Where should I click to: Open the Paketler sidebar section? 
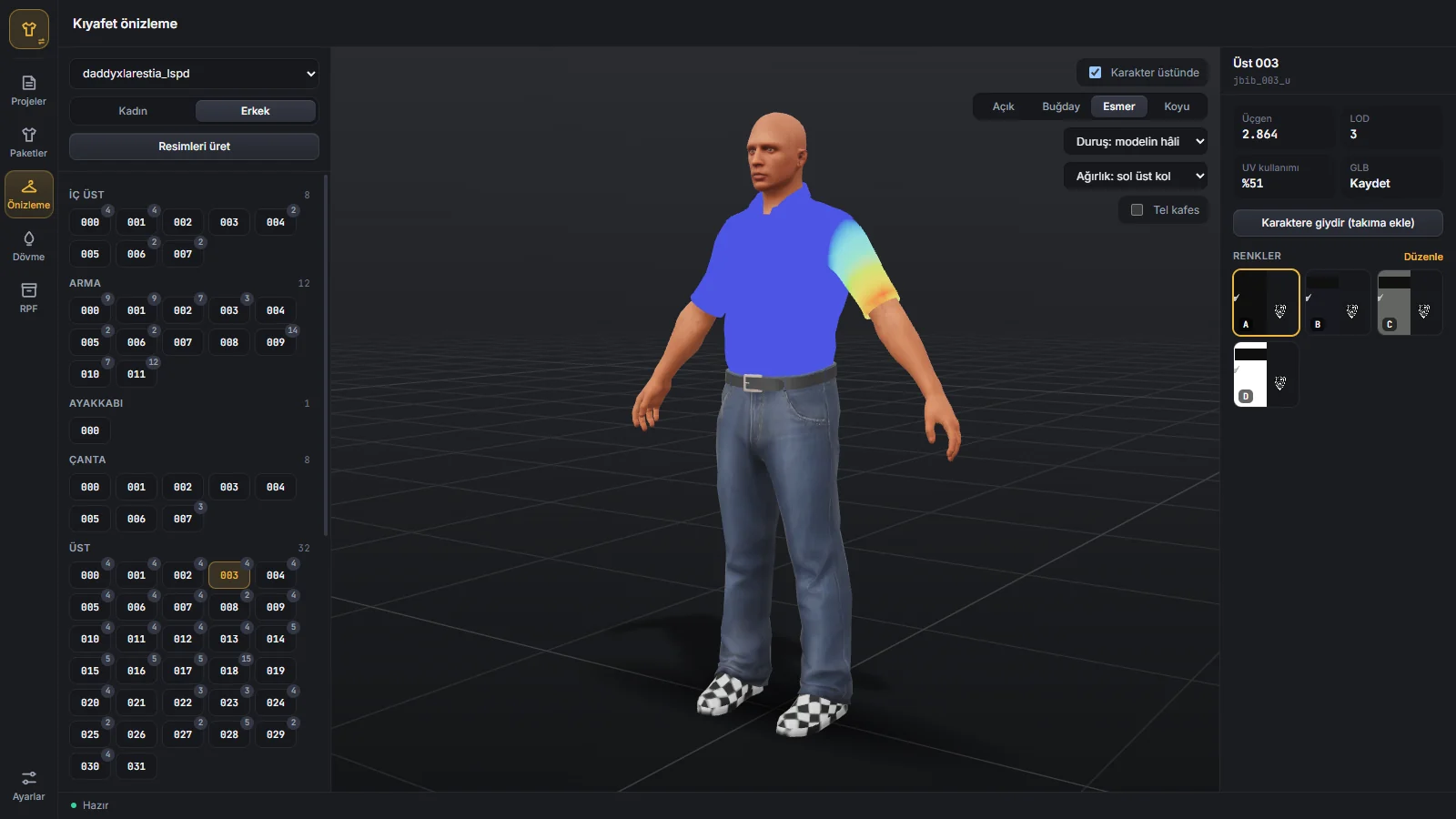28,142
